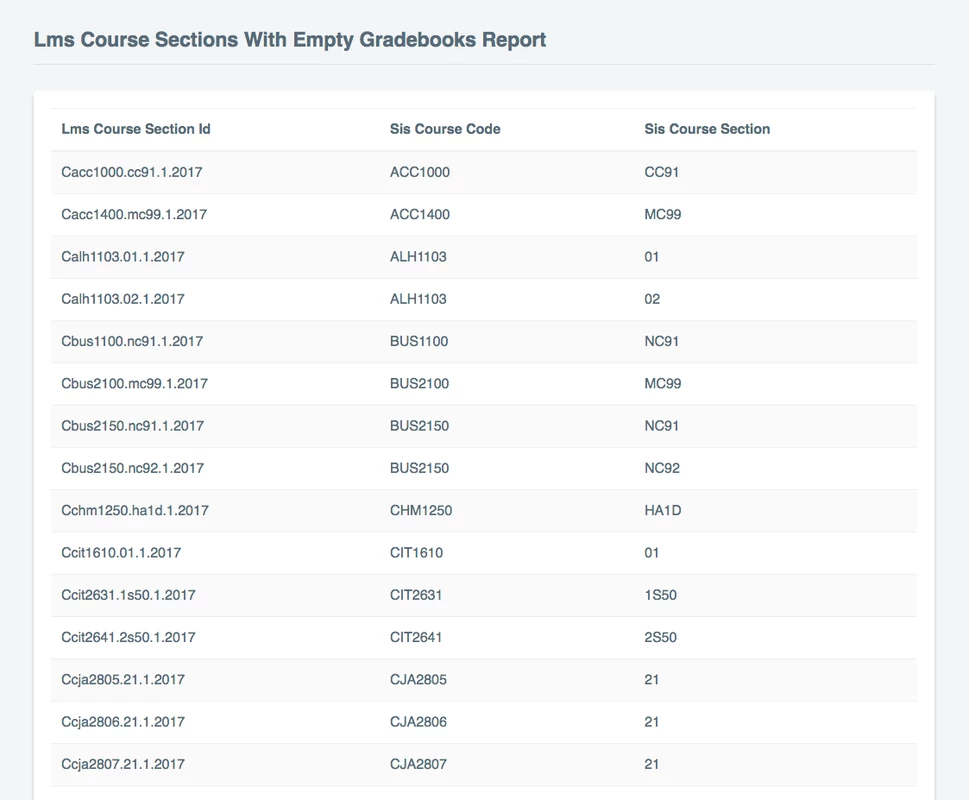Click section 21 in the CJA2805 row
The height and width of the screenshot is (800, 969).
(652, 680)
